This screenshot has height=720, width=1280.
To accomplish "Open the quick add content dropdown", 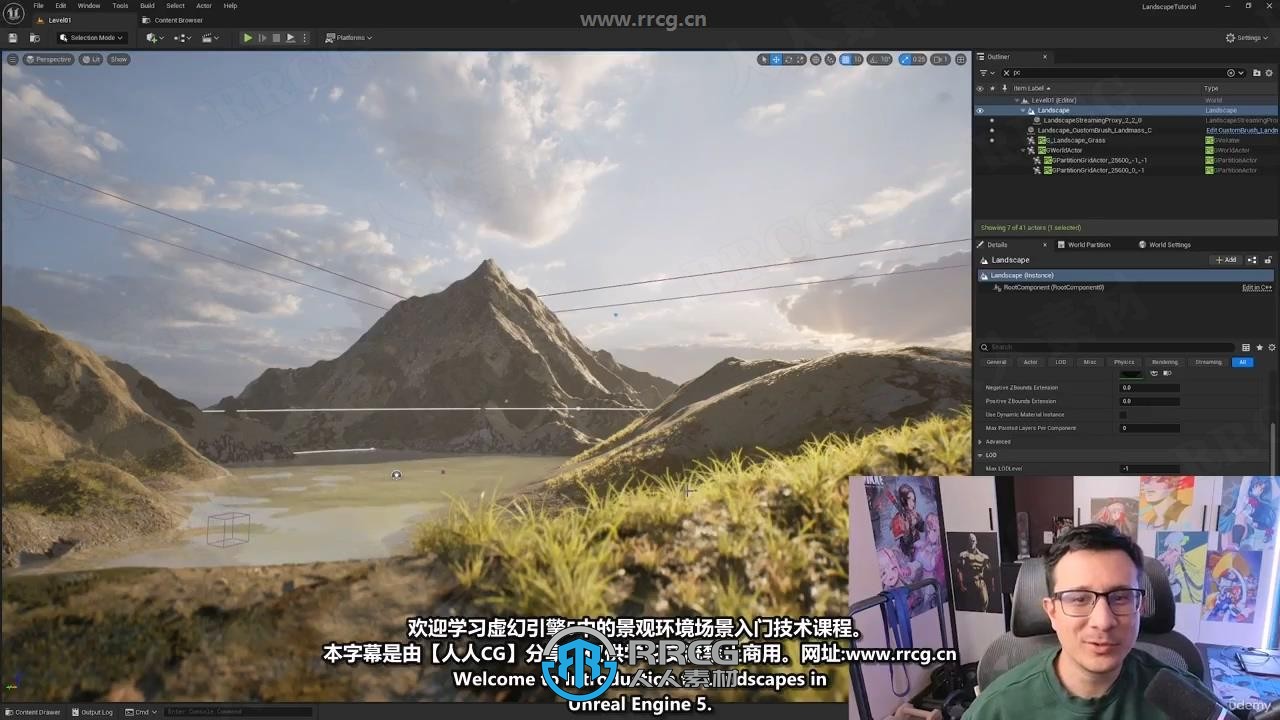I will click(155, 38).
